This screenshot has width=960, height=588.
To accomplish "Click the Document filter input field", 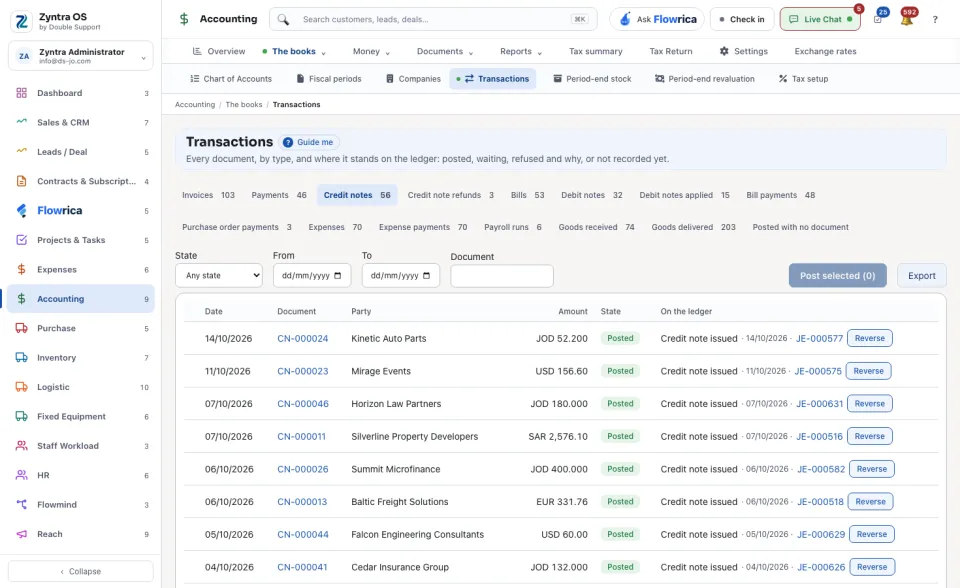I will [x=502, y=276].
